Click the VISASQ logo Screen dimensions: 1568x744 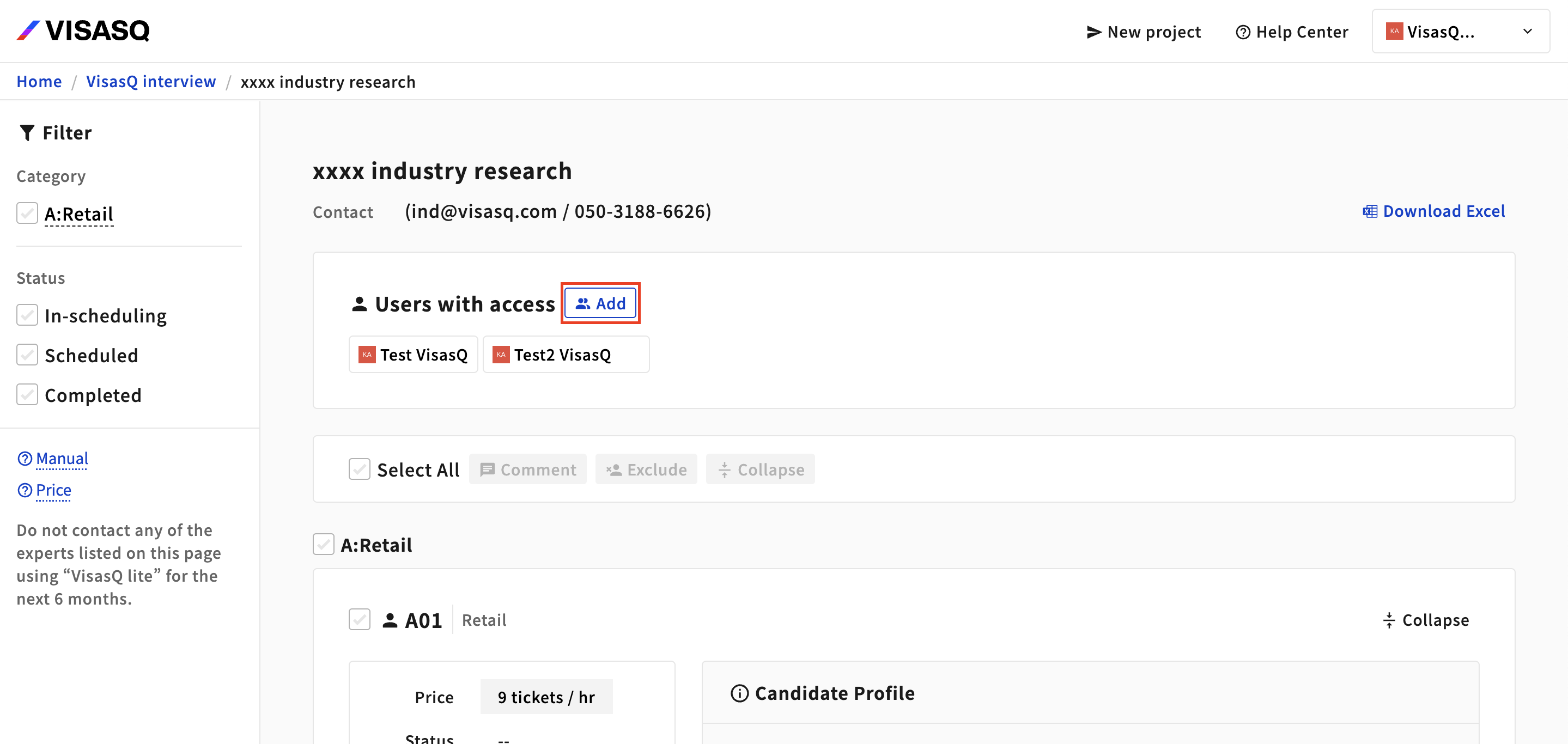click(83, 31)
